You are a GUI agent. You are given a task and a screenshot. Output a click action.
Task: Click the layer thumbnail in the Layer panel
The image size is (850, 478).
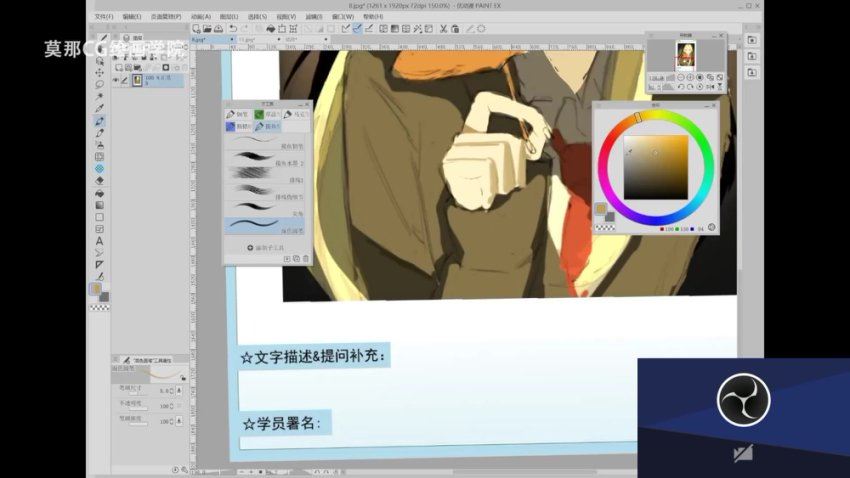tap(137, 80)
